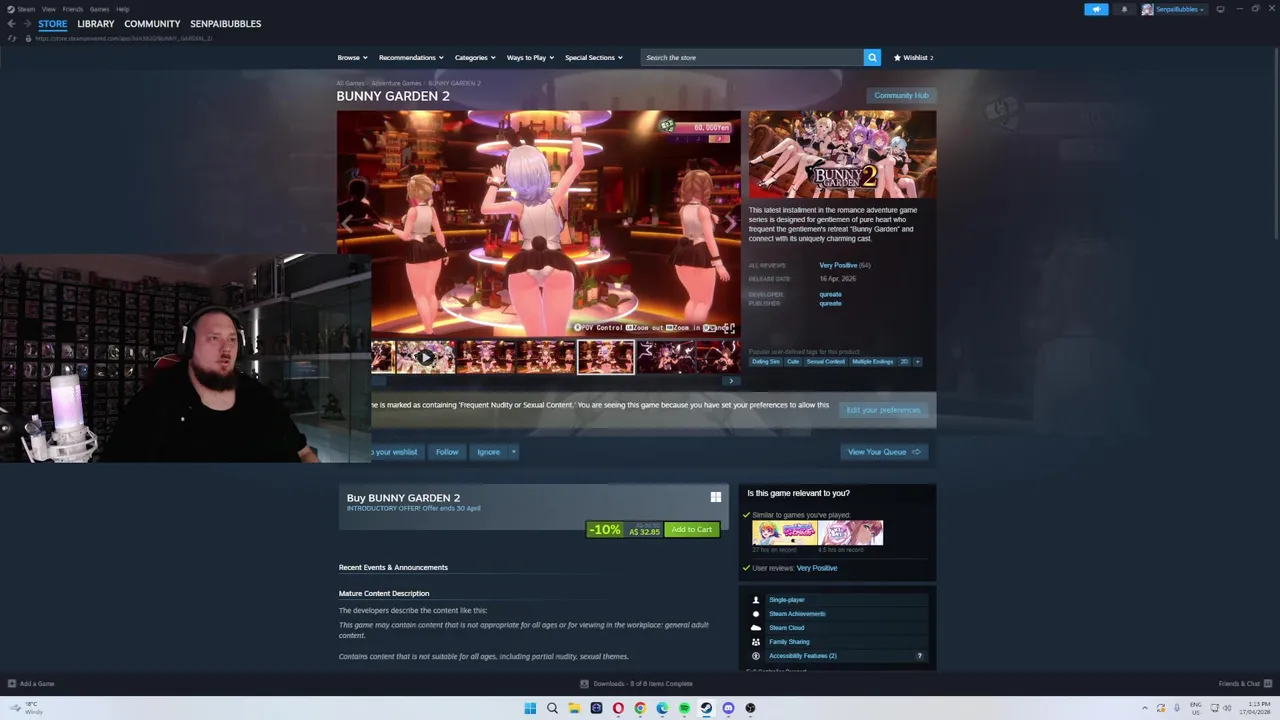The width and height of the screenshot is (1280, 720).
Task: Click the search magnifier button in store
Action: (x=872, y=58)
